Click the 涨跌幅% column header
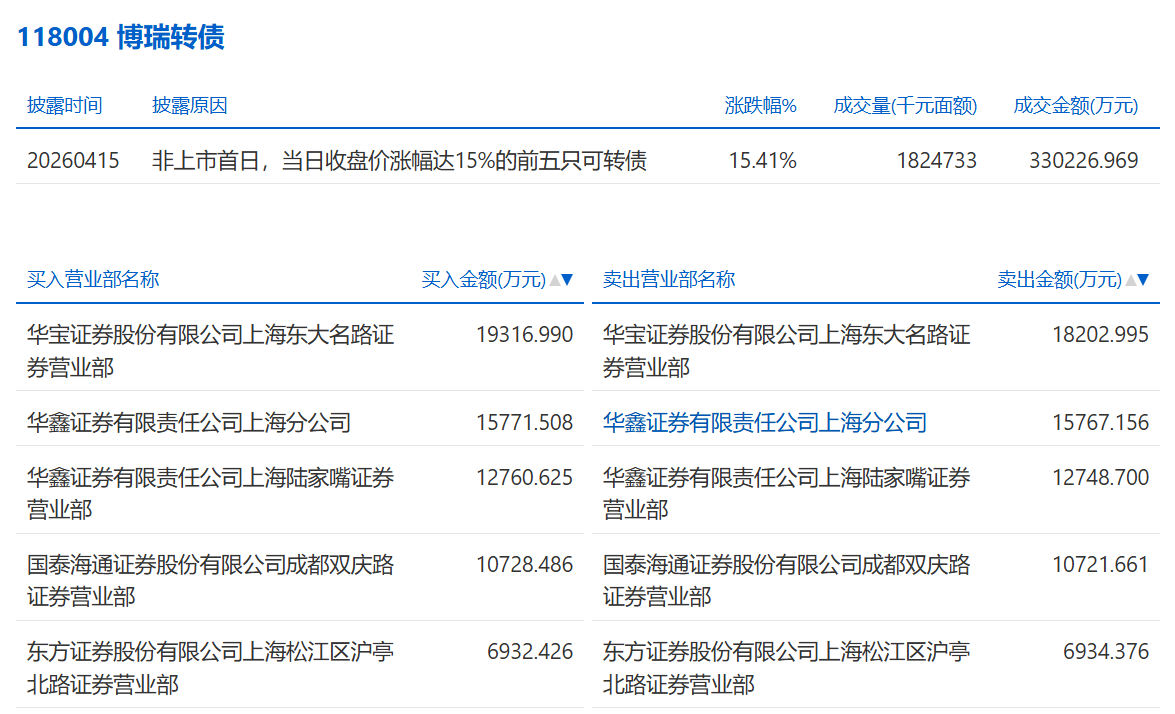This screenshot has height=714, width=1175. coord(760,105)
